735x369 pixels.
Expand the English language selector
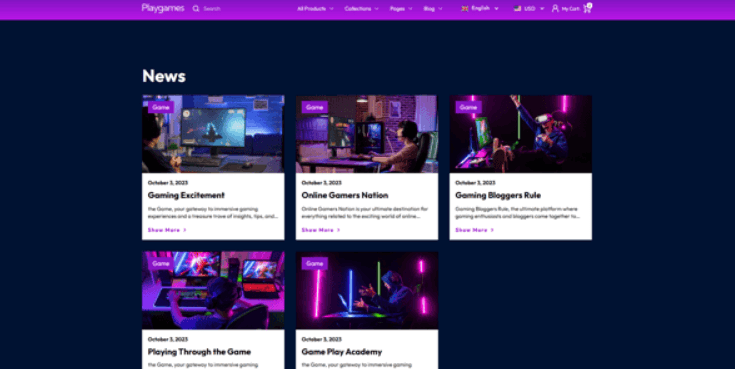click(480, 8)
